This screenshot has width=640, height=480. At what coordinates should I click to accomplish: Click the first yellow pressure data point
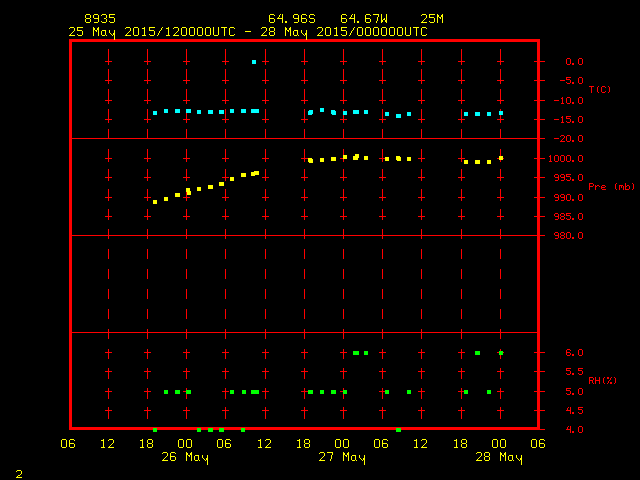point(155,202)
